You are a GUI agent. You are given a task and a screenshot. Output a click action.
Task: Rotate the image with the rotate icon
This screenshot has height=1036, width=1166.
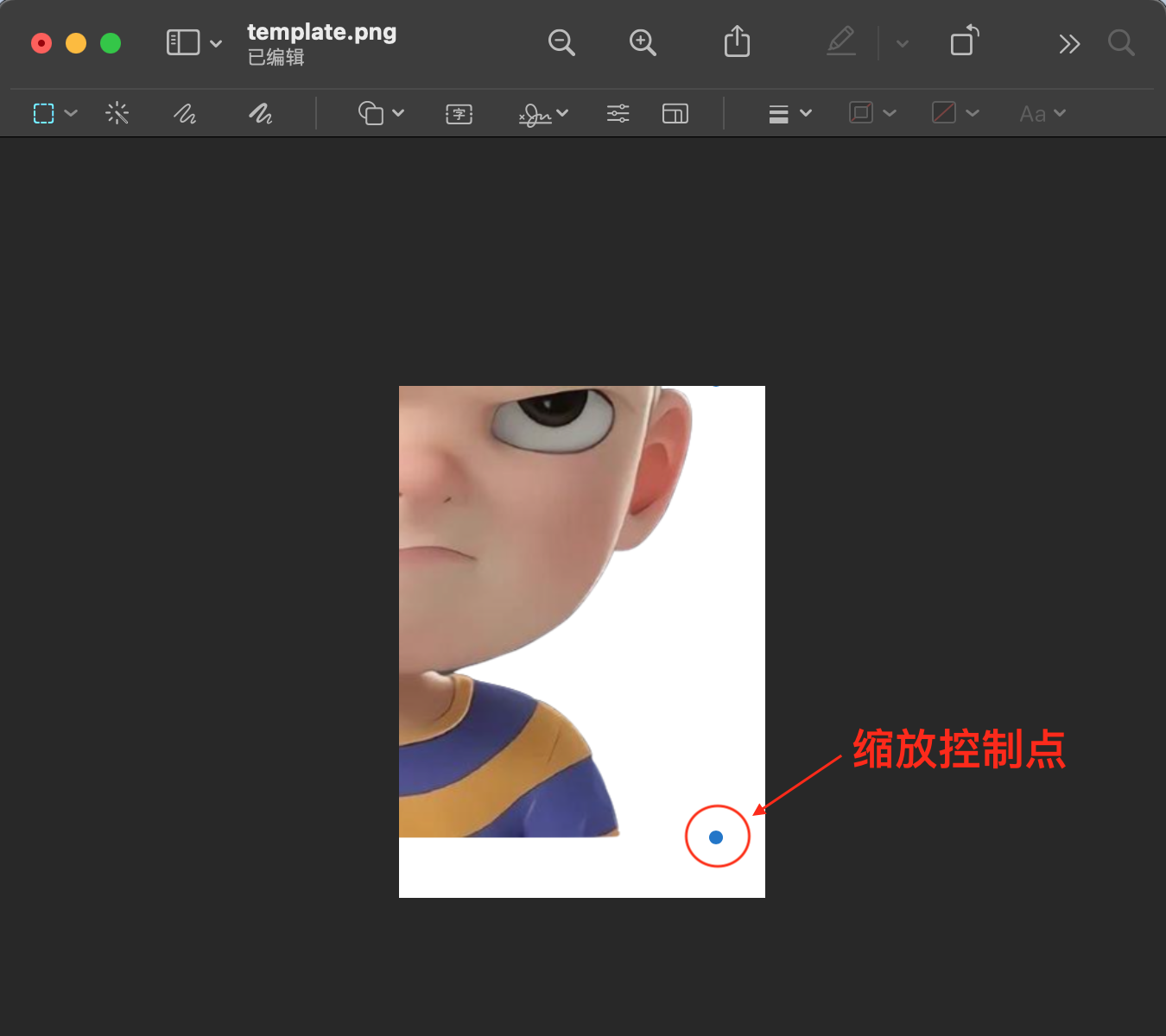(964, 41)
